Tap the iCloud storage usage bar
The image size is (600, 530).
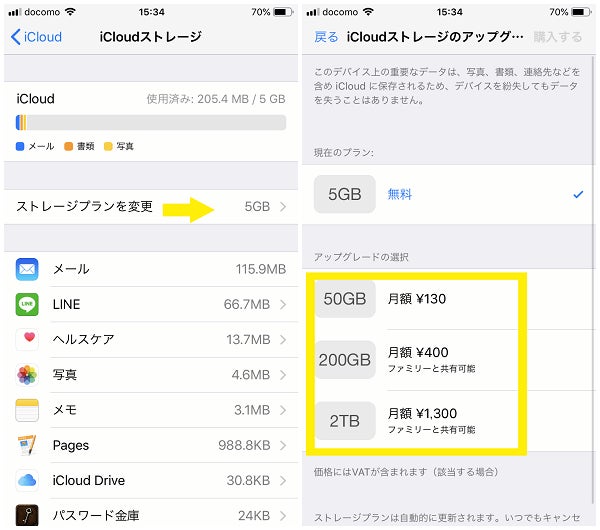tap(151, 122)
